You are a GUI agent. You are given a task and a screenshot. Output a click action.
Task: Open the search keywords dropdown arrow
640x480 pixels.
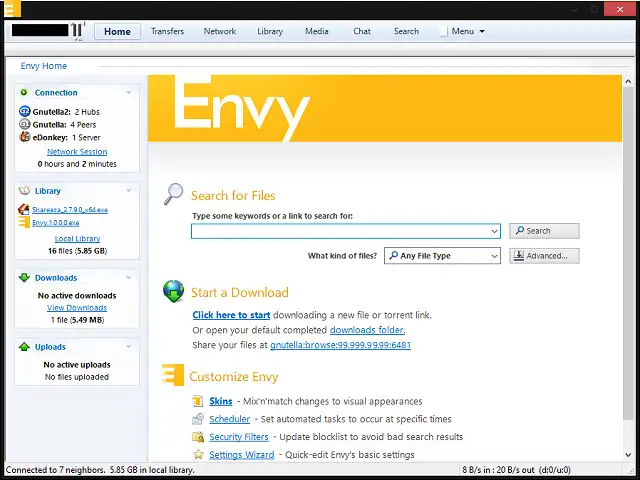point(494,231)
